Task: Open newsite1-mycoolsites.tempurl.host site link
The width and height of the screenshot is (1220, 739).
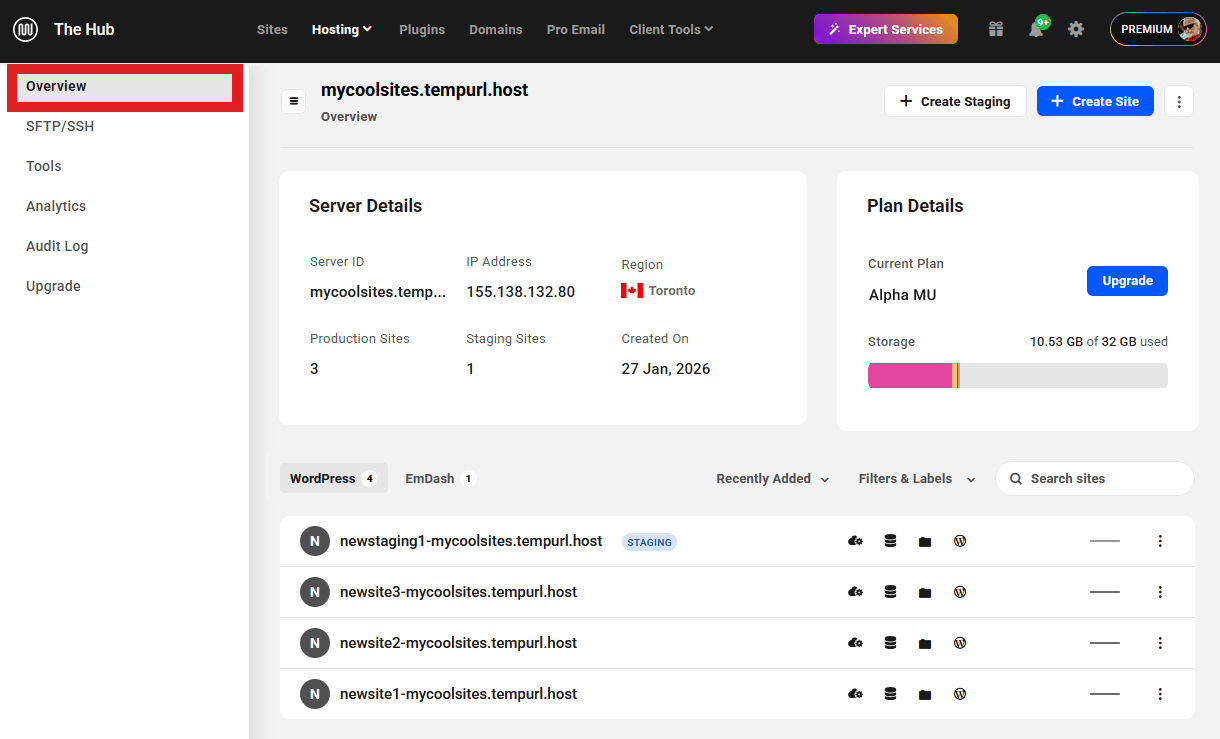Action: coord(458,694)
